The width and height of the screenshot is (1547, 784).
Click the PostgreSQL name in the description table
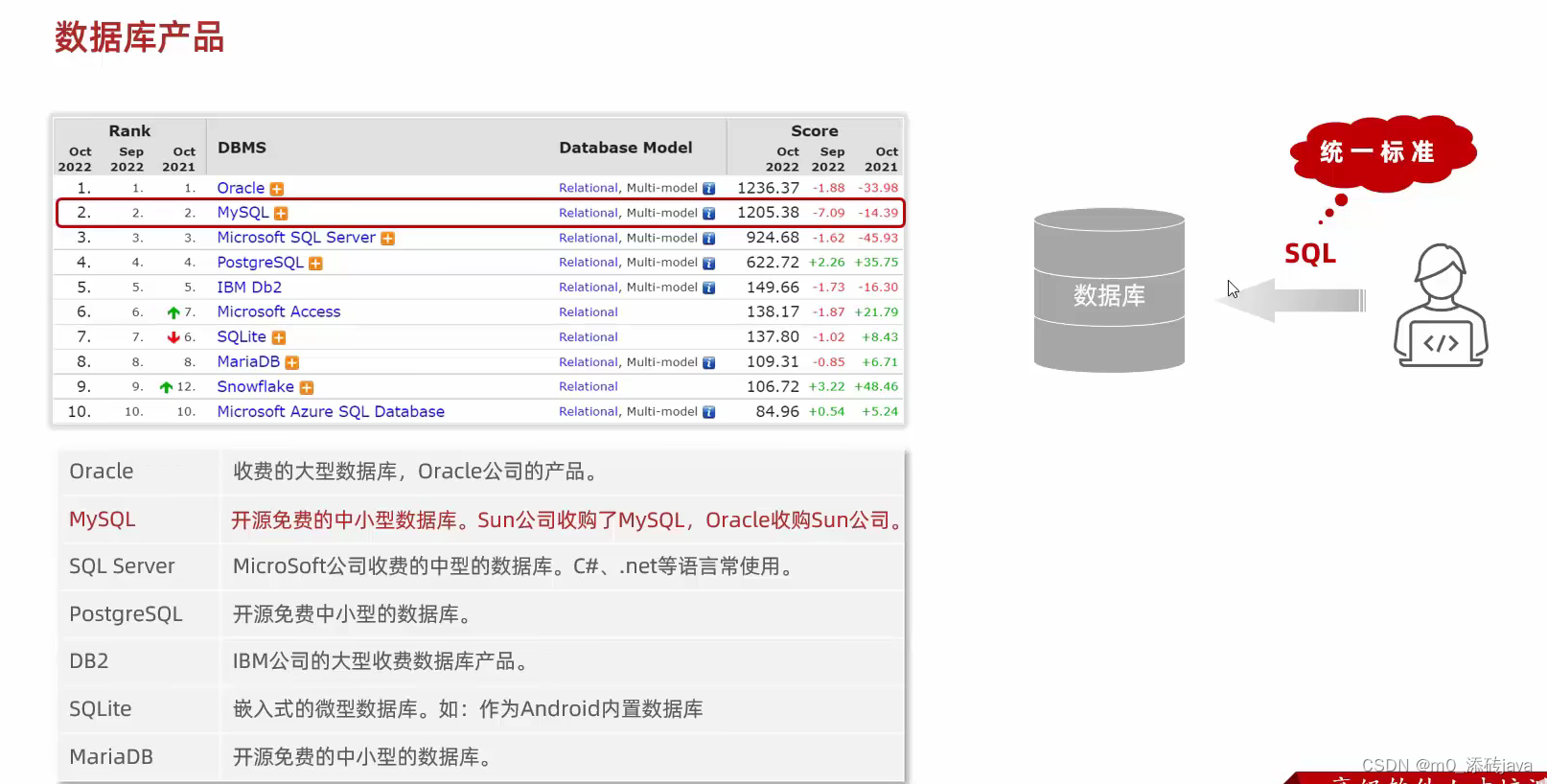click(126, 614)
